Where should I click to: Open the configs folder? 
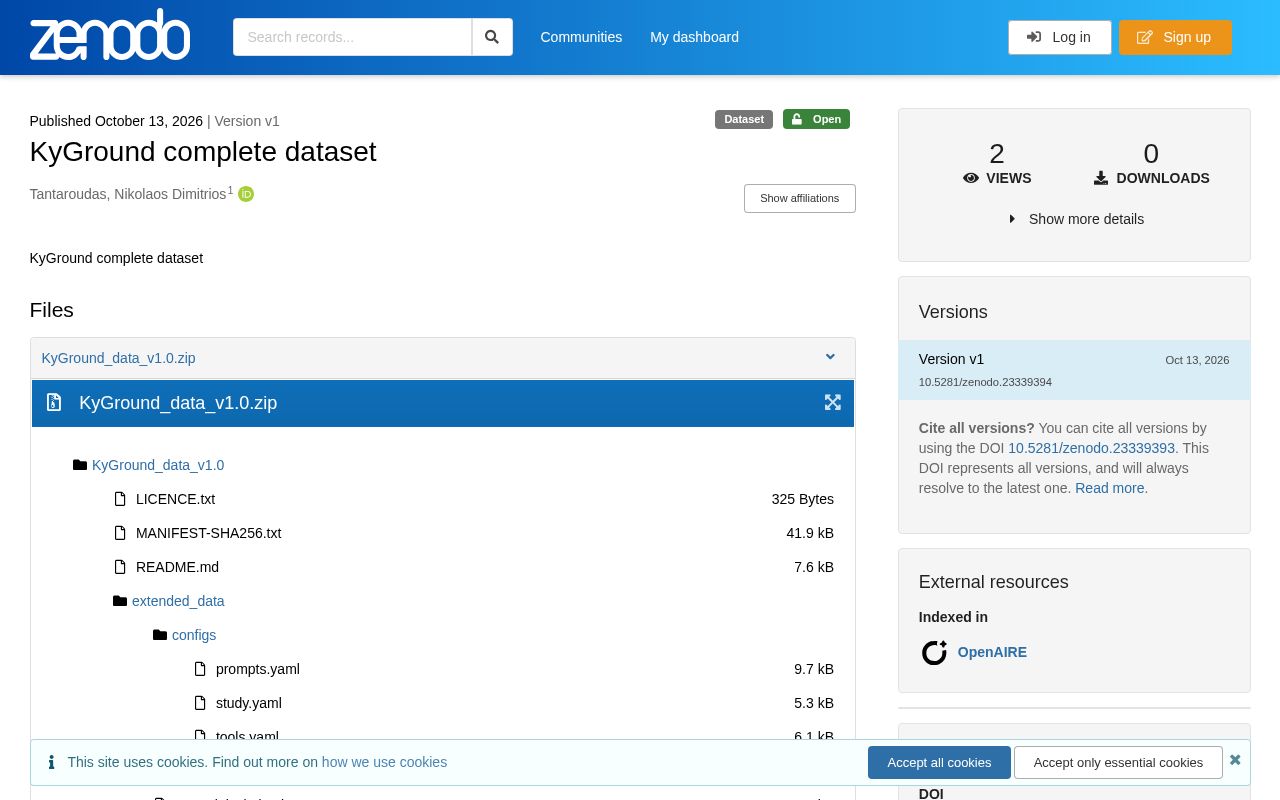(194, 635)
